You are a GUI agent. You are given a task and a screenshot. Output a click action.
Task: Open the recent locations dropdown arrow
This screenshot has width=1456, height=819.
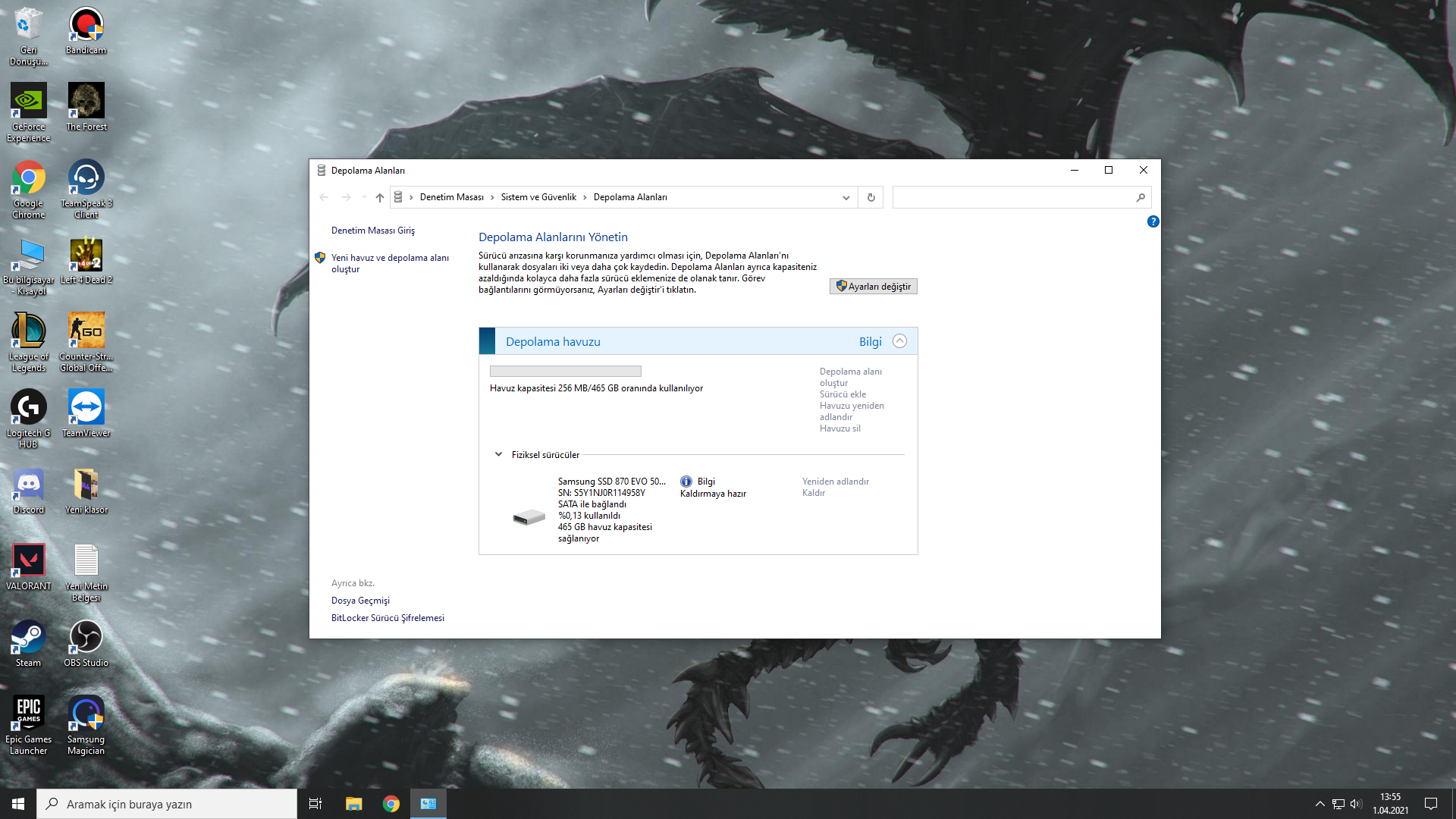(x=364, y=197)
